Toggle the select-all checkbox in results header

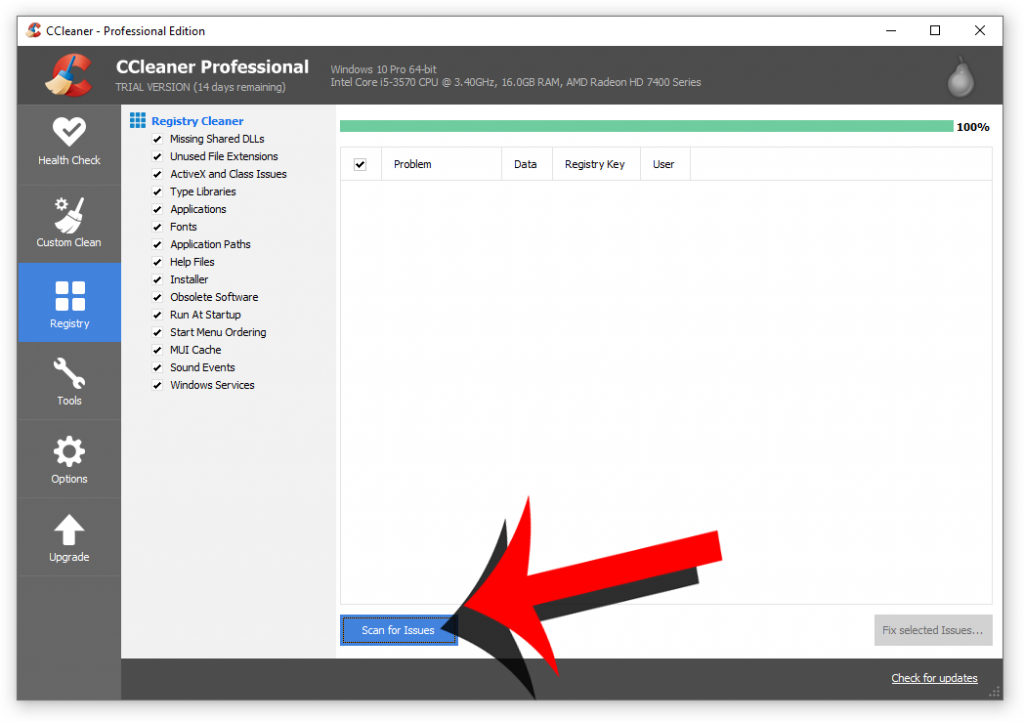click(360, 165)
